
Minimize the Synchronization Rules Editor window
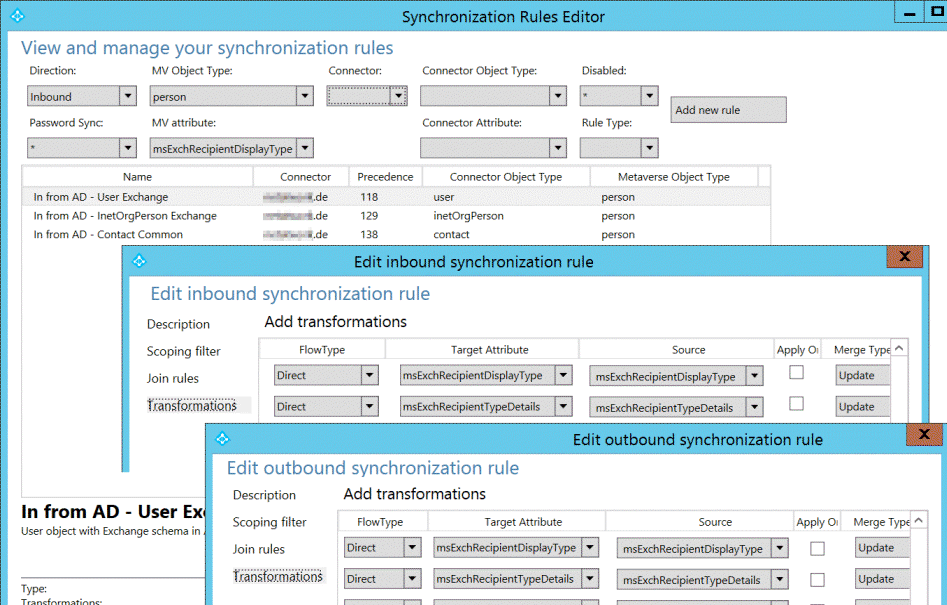pos(910,13)
